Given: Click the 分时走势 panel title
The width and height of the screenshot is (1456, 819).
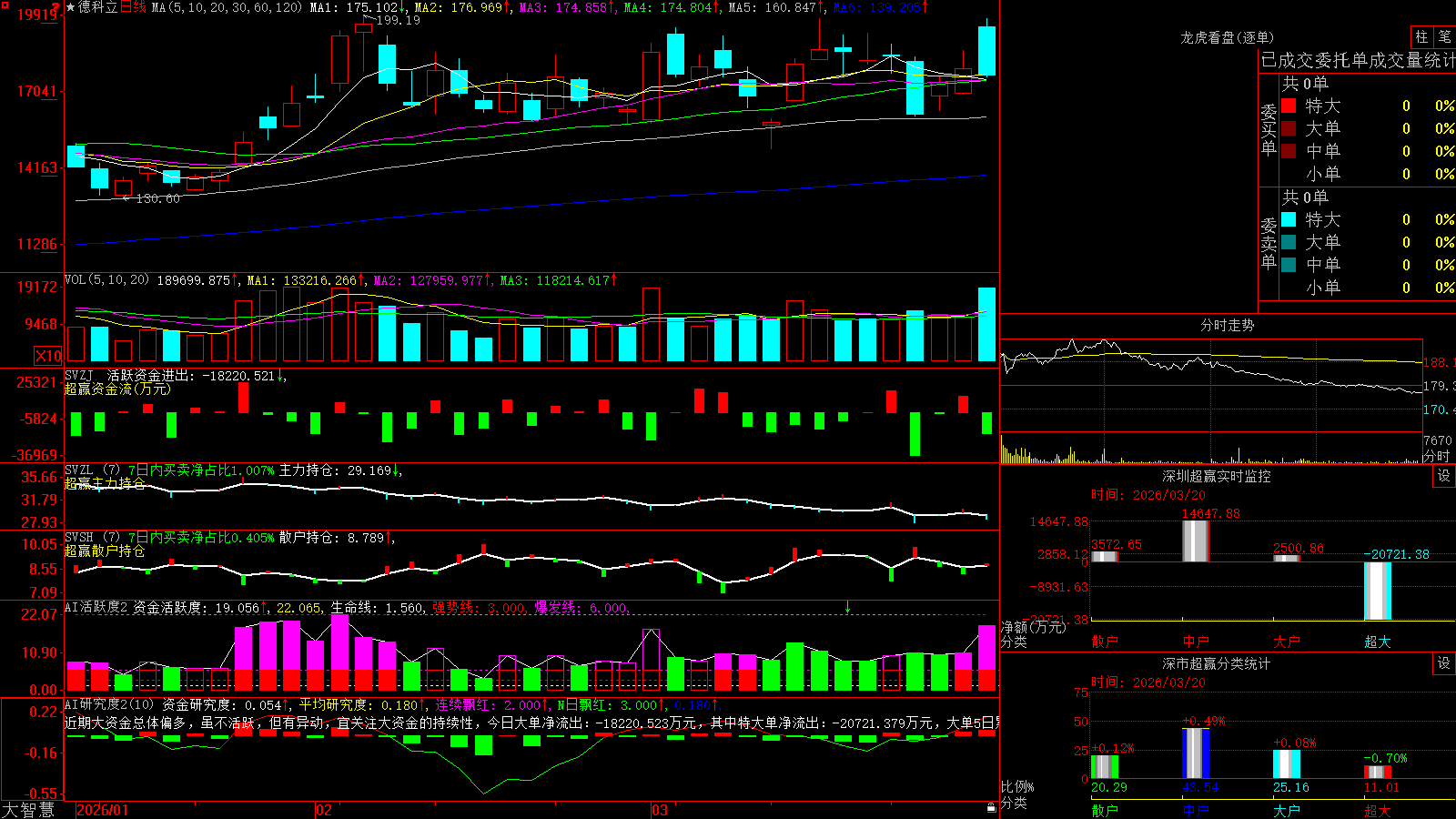Looking at the screenshot, I should tap(1228, 325).
